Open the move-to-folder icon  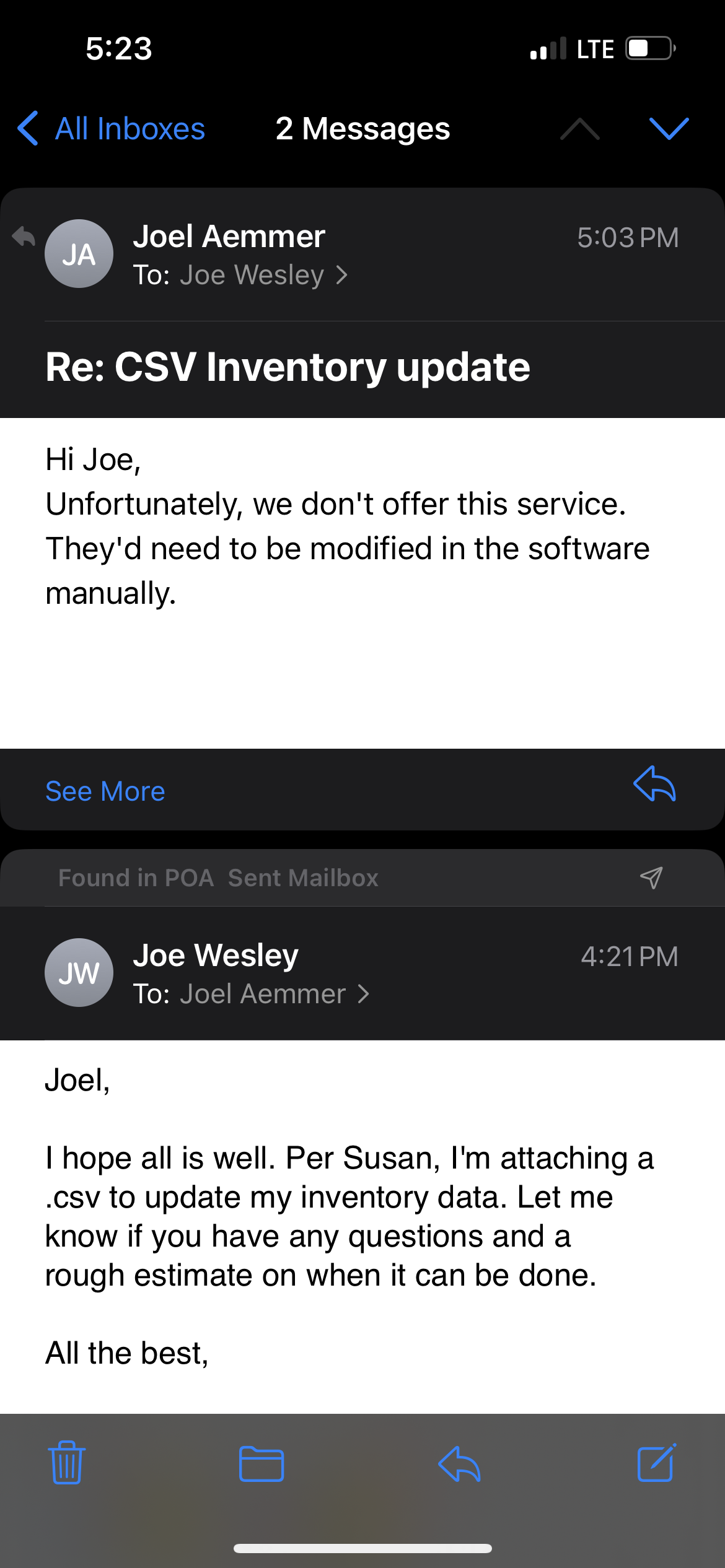coord(261,1464)
